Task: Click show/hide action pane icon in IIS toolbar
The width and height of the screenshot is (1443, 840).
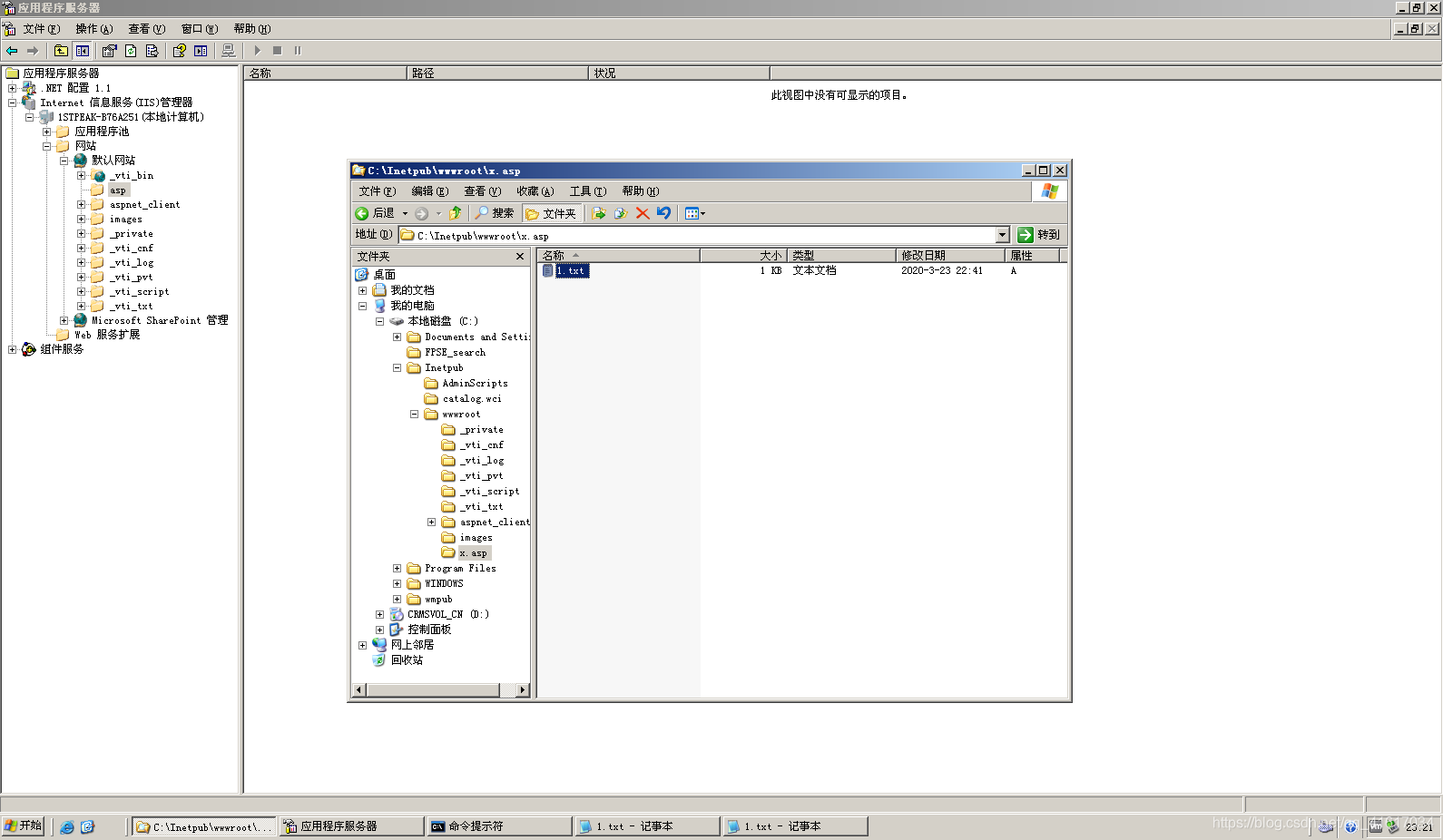Action: pos(201,51)
